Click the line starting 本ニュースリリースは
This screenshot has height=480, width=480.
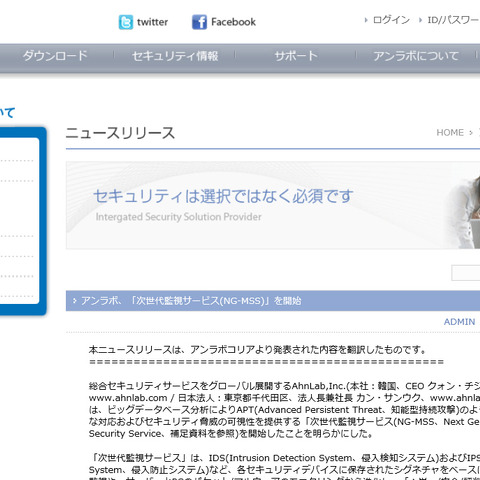[x=258, y=350]
